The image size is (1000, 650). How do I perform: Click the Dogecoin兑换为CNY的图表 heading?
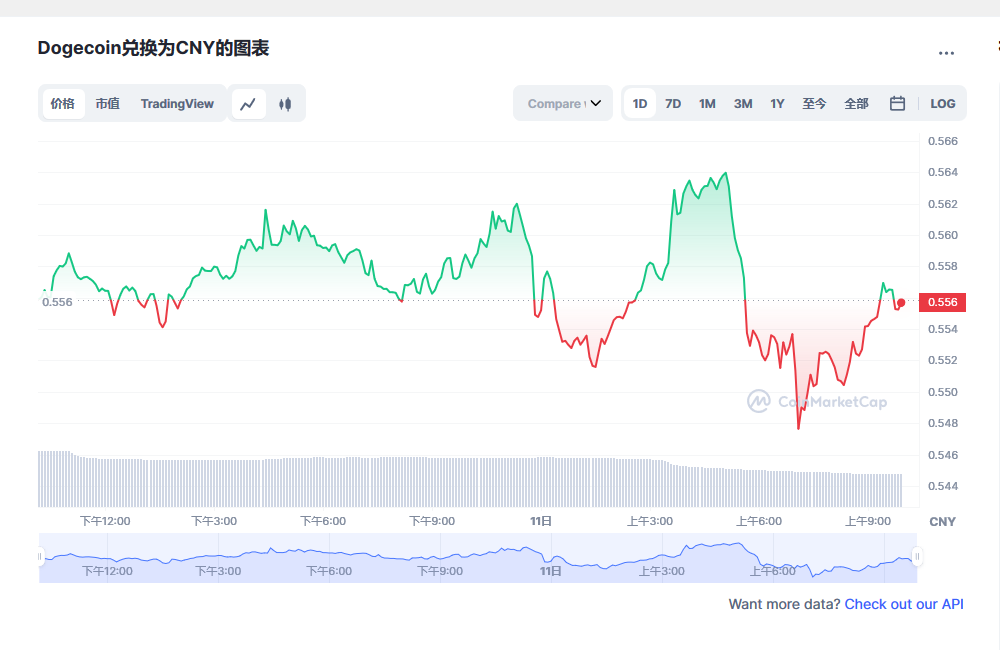point(153,48)
